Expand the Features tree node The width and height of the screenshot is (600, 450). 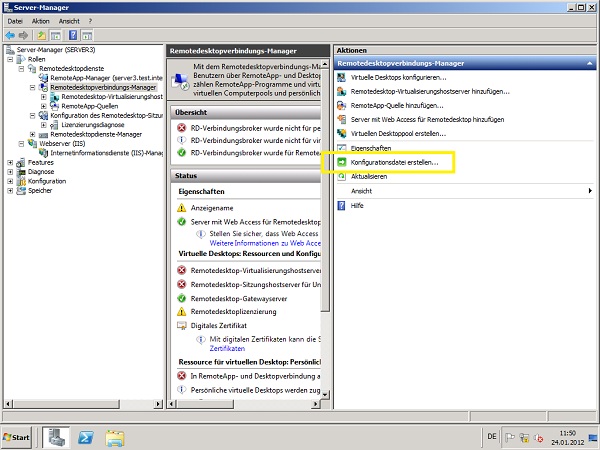pyautogui.click(x=10, y=162)
